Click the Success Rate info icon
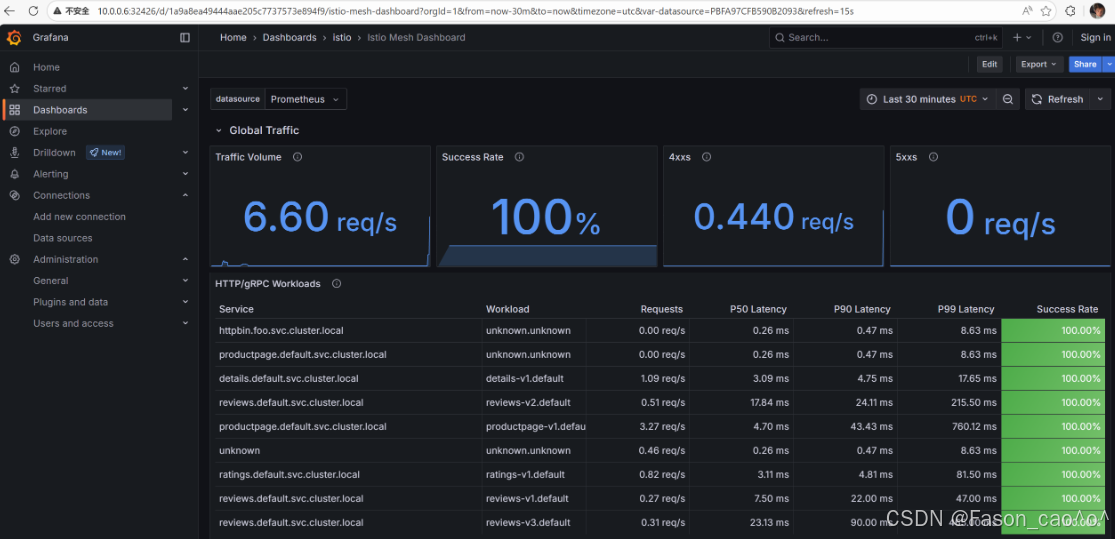 pos(519,157)
